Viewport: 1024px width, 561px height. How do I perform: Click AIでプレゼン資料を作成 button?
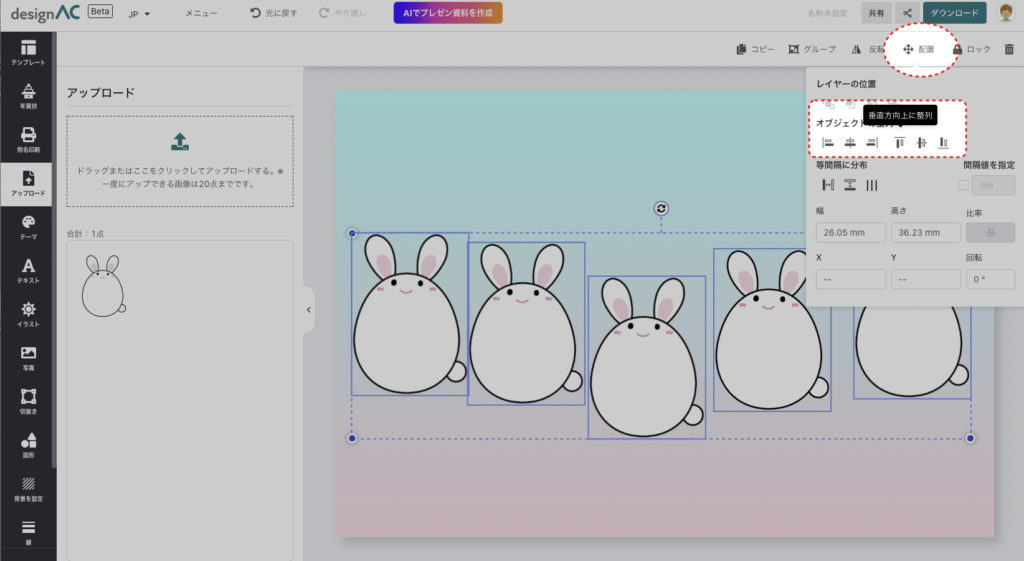(448, 13)
